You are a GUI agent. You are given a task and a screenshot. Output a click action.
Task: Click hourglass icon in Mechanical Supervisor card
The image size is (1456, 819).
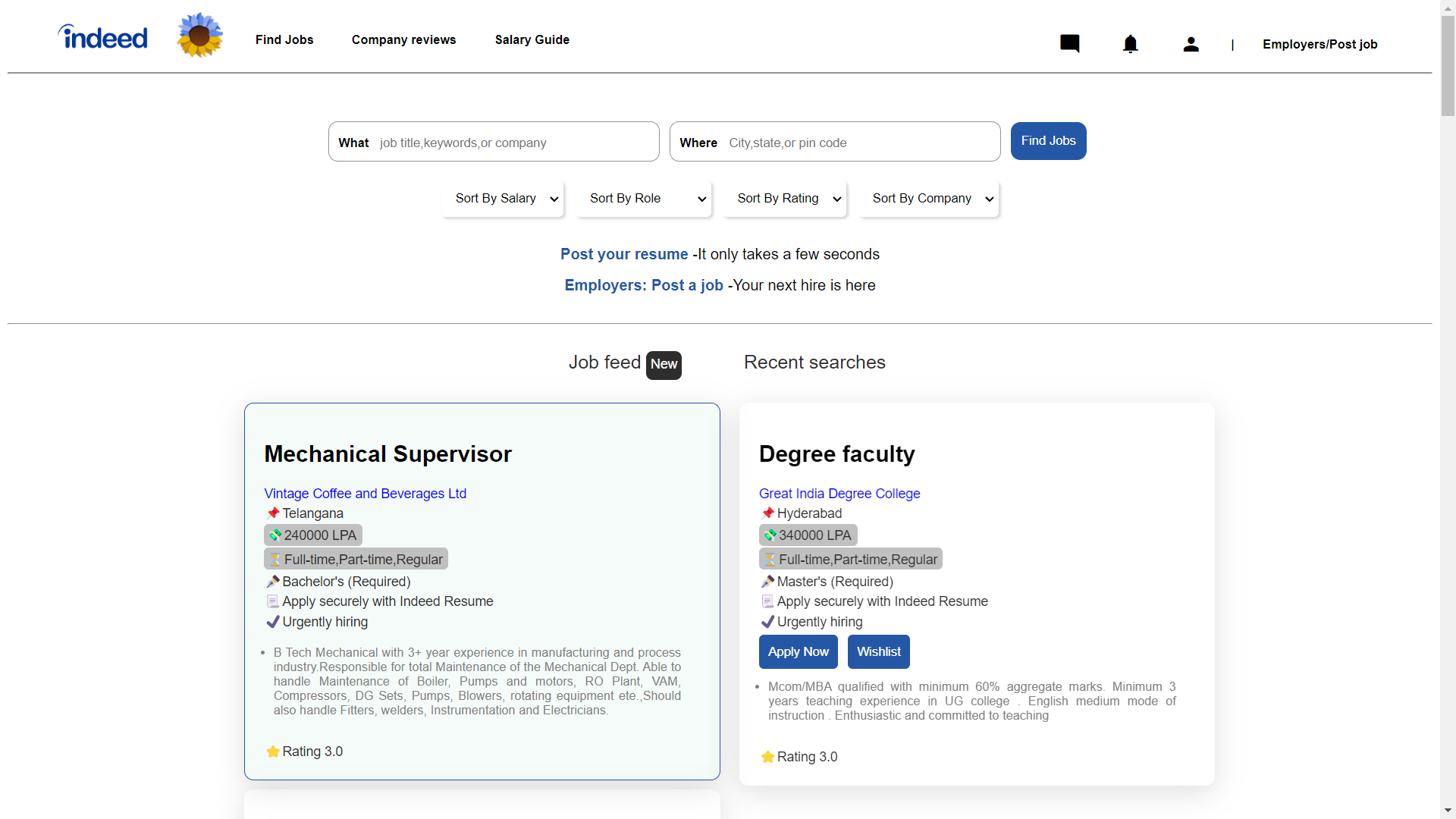(275, 560)
